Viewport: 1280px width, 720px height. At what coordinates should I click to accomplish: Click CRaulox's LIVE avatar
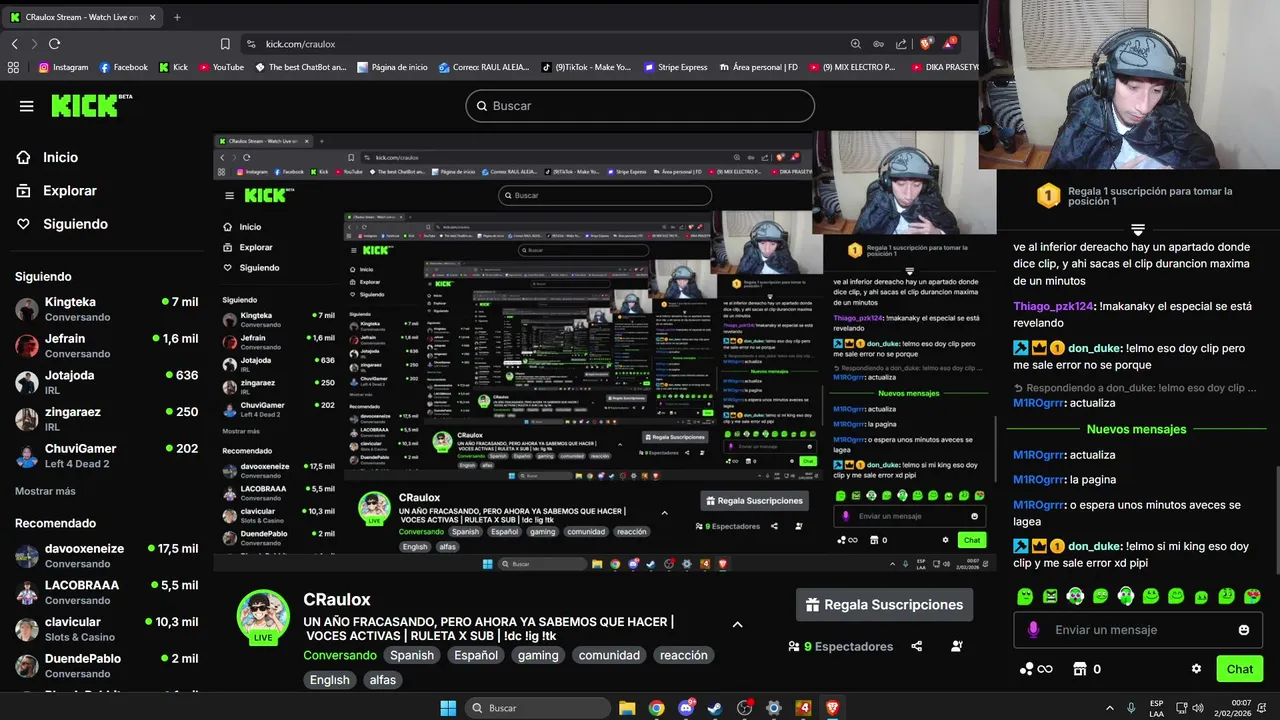click(x=263, y=617)
